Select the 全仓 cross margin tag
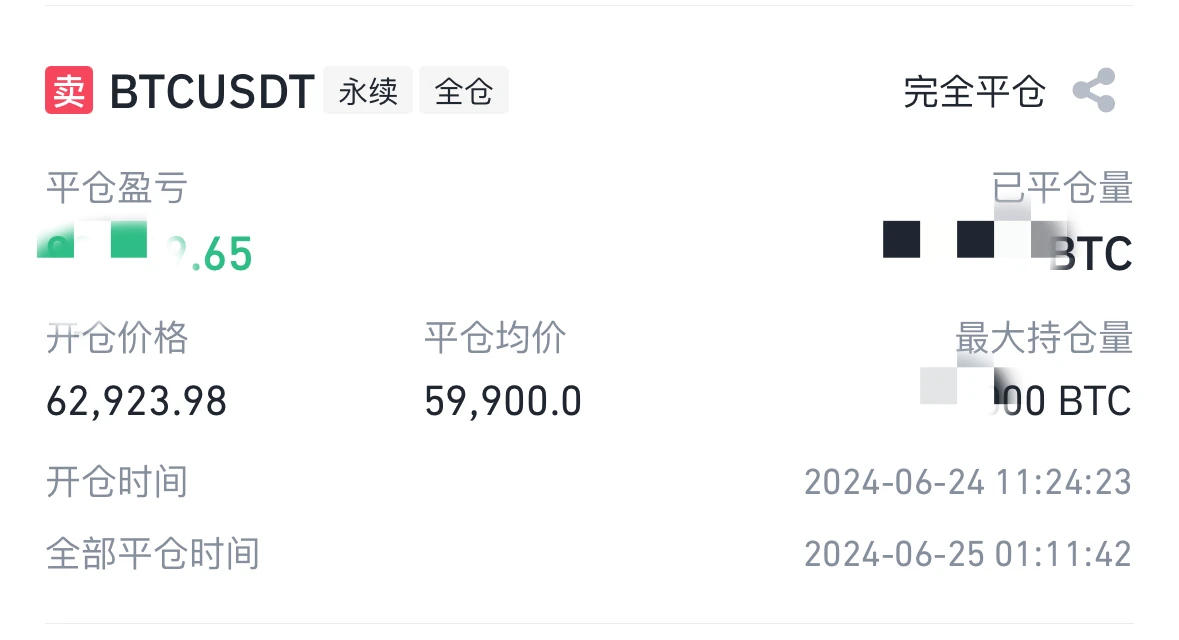Viewport: 1179px width, 640px height. click(x=464, y=91)
